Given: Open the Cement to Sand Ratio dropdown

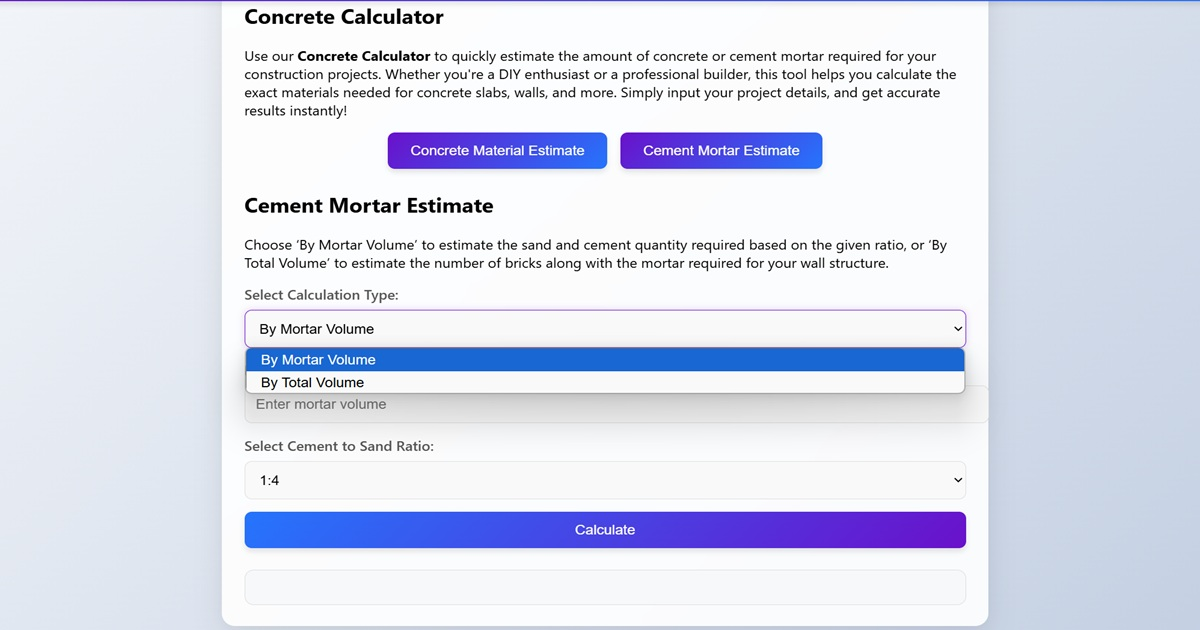Looking at the screenshot, I should tap(605, 480).
